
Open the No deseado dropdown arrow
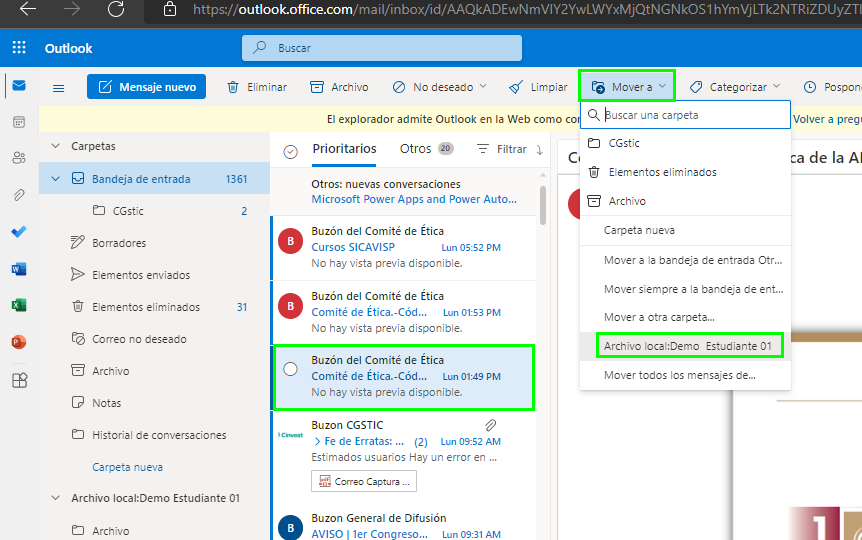coord(484,87)
